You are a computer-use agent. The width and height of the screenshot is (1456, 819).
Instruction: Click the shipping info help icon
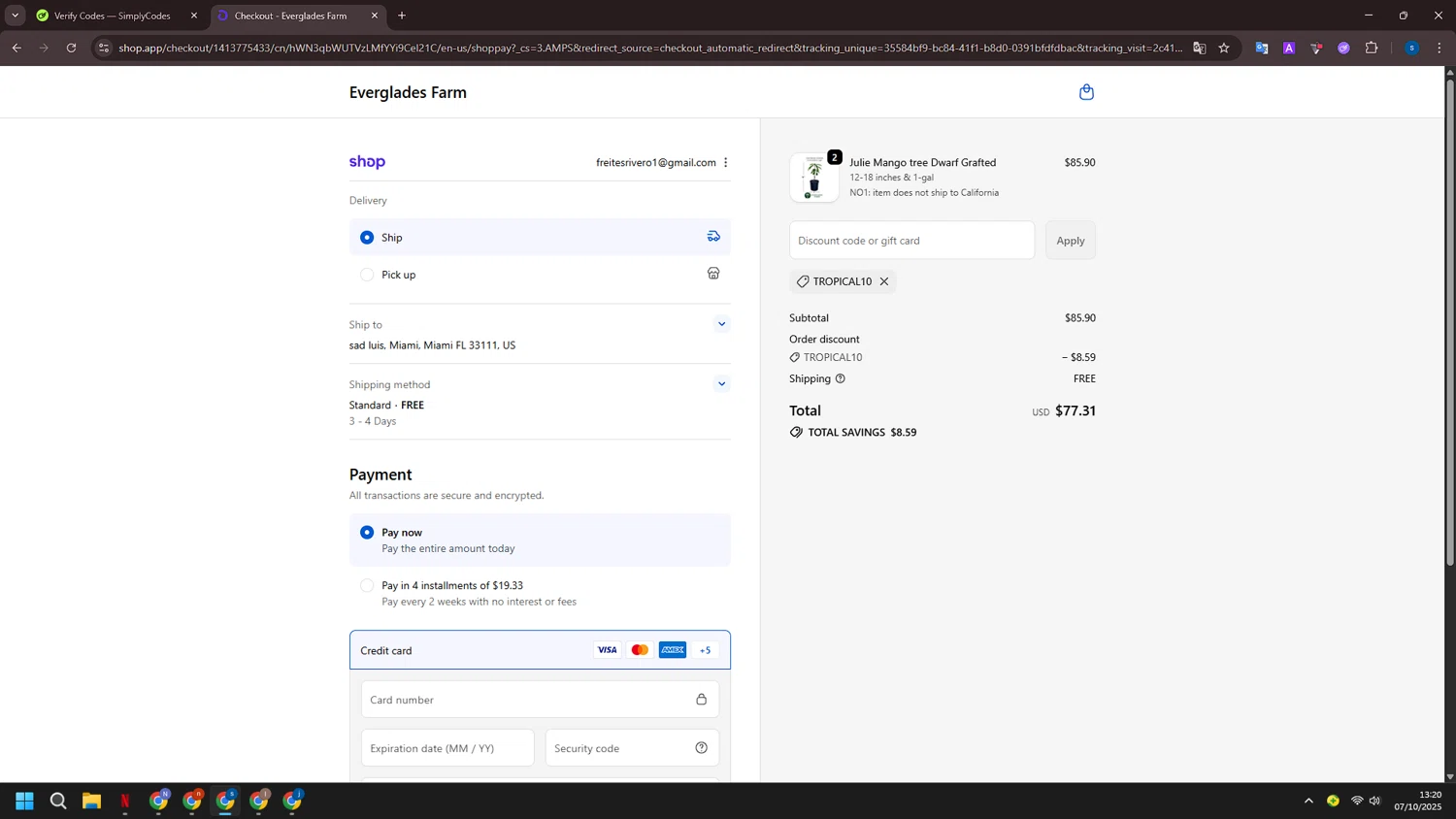841,378
